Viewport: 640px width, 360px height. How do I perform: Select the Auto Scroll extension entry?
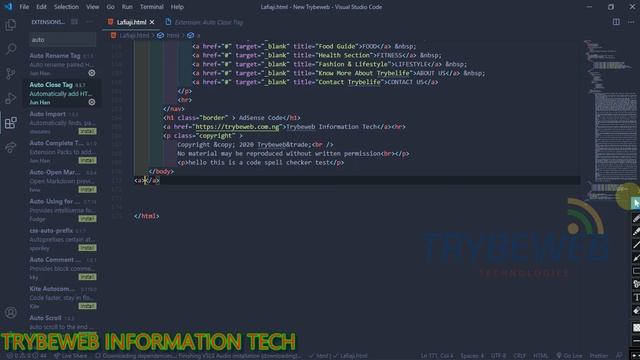62,322
